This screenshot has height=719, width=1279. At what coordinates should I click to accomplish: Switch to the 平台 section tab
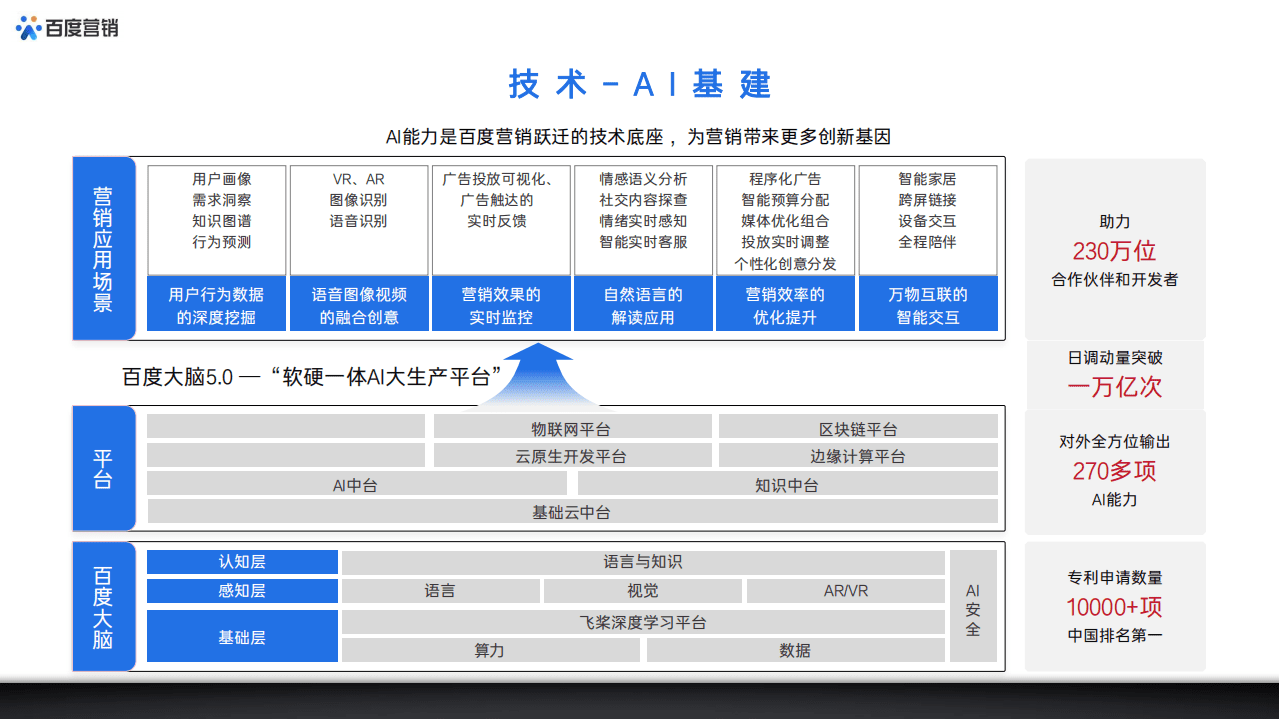104,468
